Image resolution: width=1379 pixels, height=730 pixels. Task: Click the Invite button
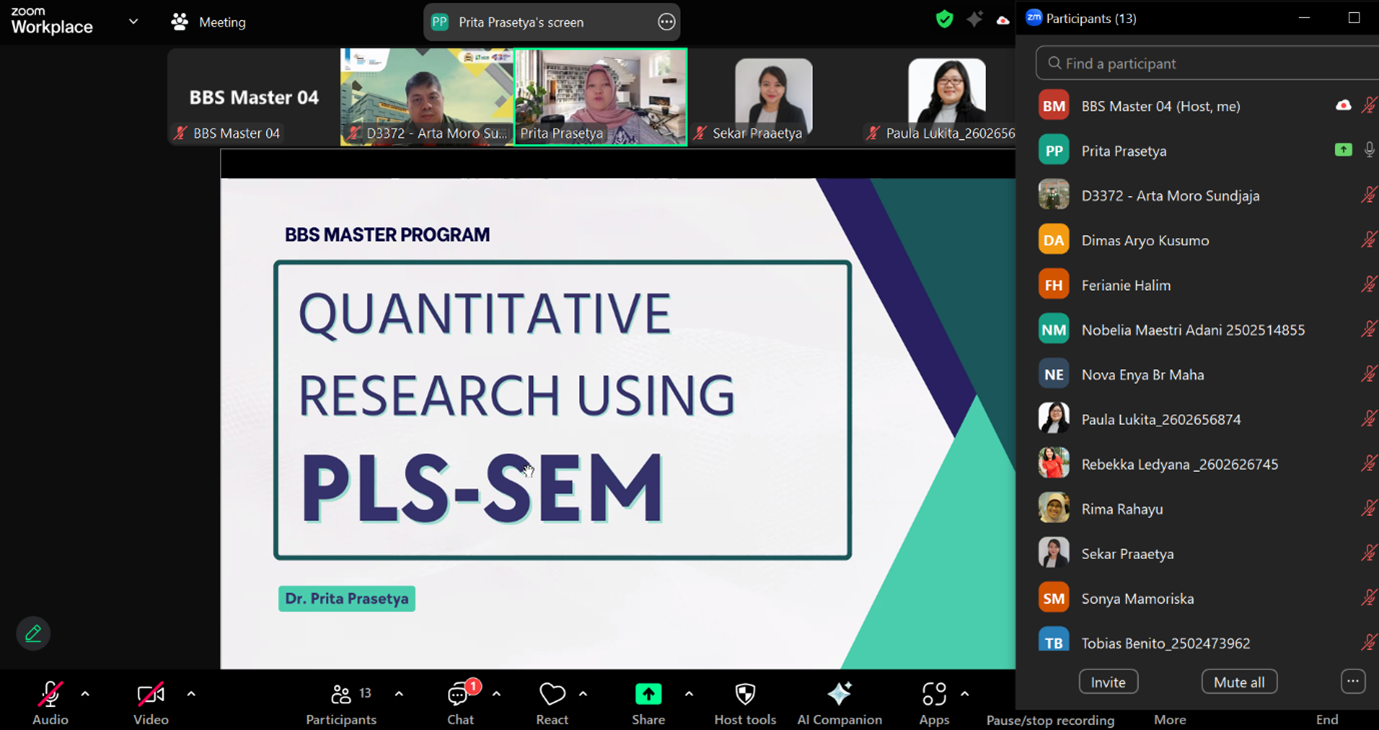point(1108,682)
